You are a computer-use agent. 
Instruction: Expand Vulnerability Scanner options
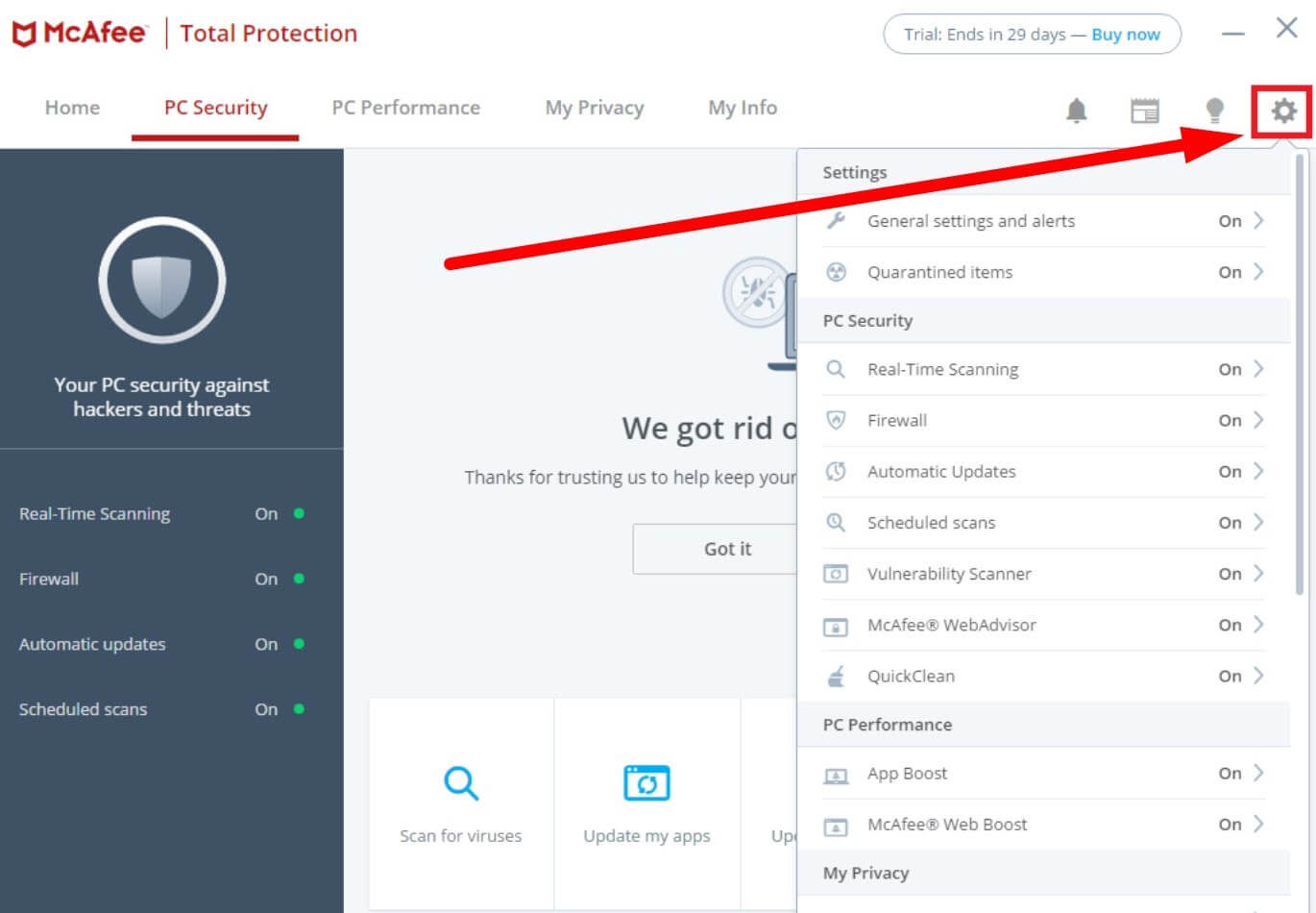click(x=1260, y=574)
